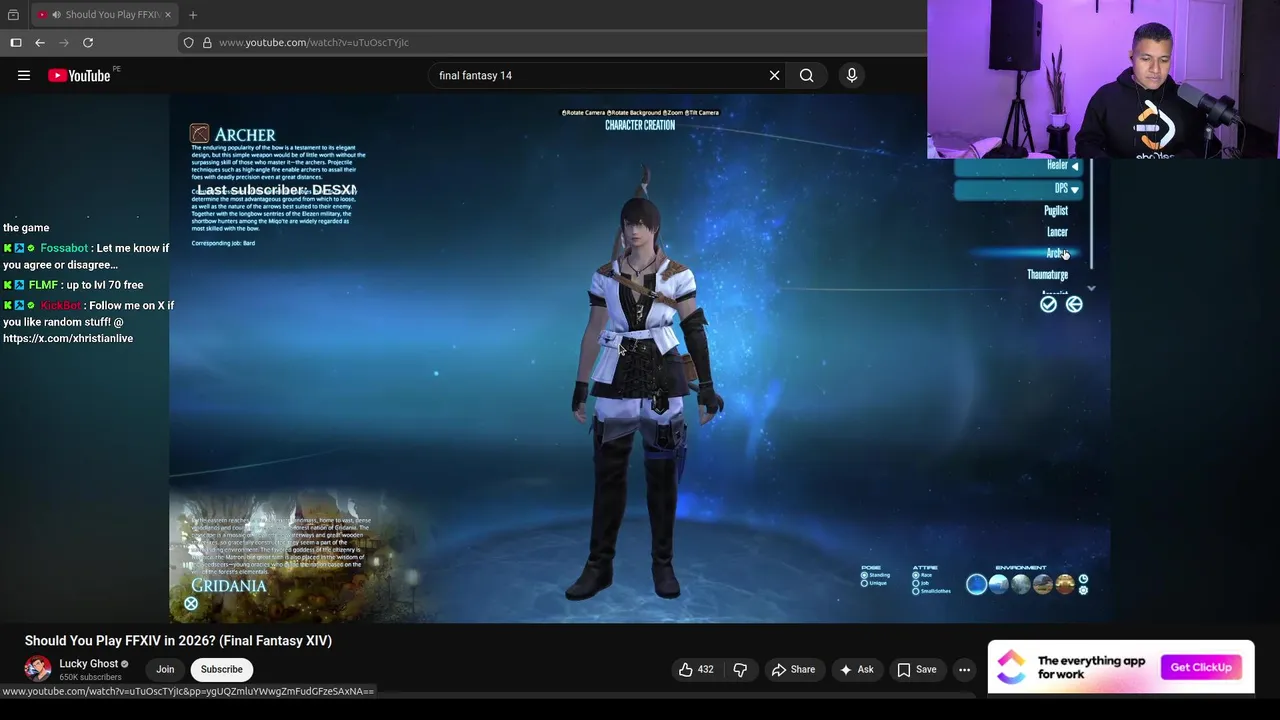Choose the gray forest environment swatch
This screenshot has height=720, width=1280.
coord(1020,585)
